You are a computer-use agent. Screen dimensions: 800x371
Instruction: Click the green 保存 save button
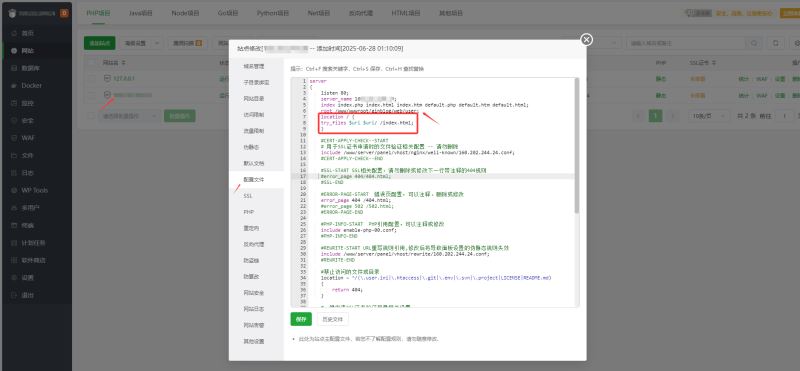tap(301, 319)
